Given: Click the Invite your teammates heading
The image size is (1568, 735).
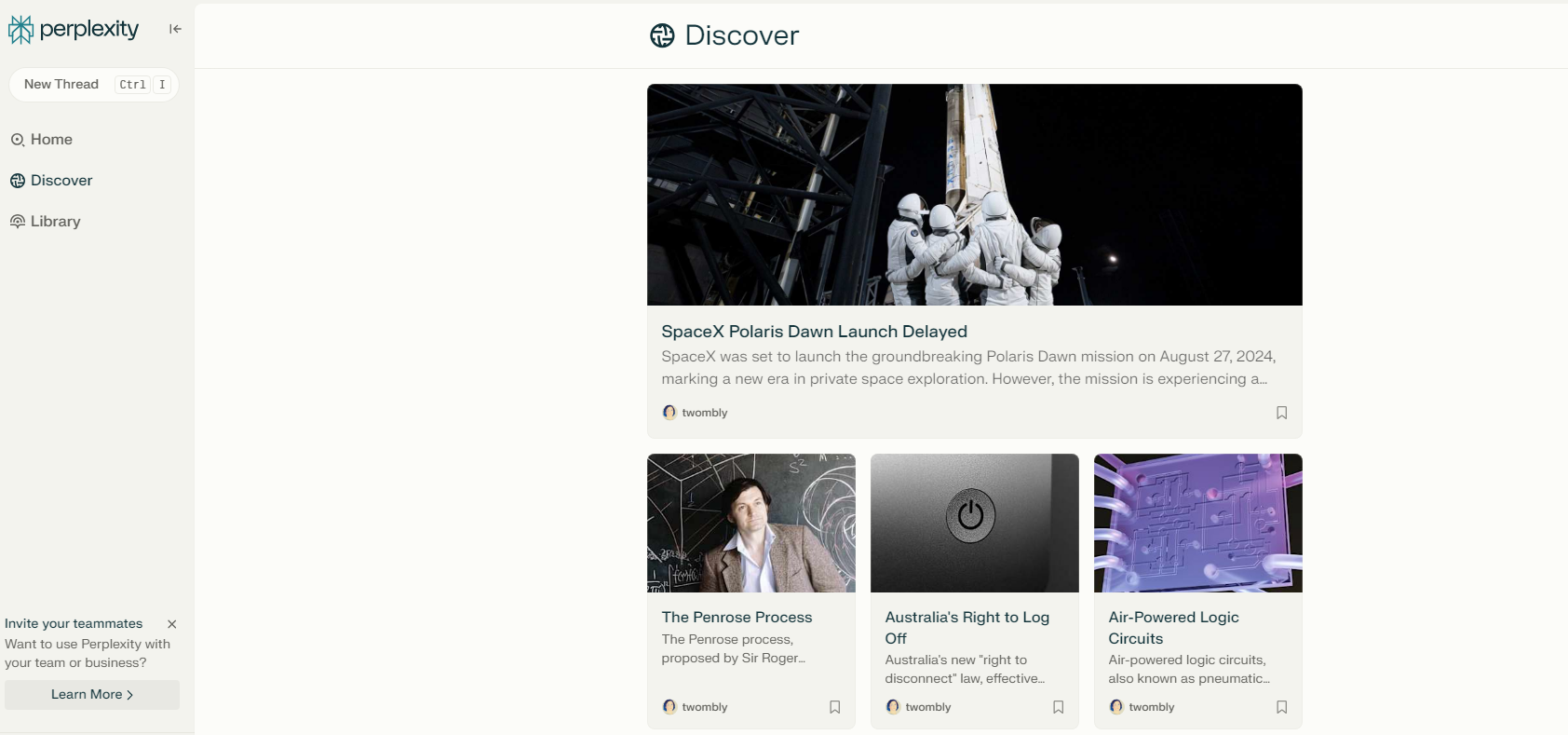Looking at the screenshot, I should pyautogui.click(x=74, y=624).
